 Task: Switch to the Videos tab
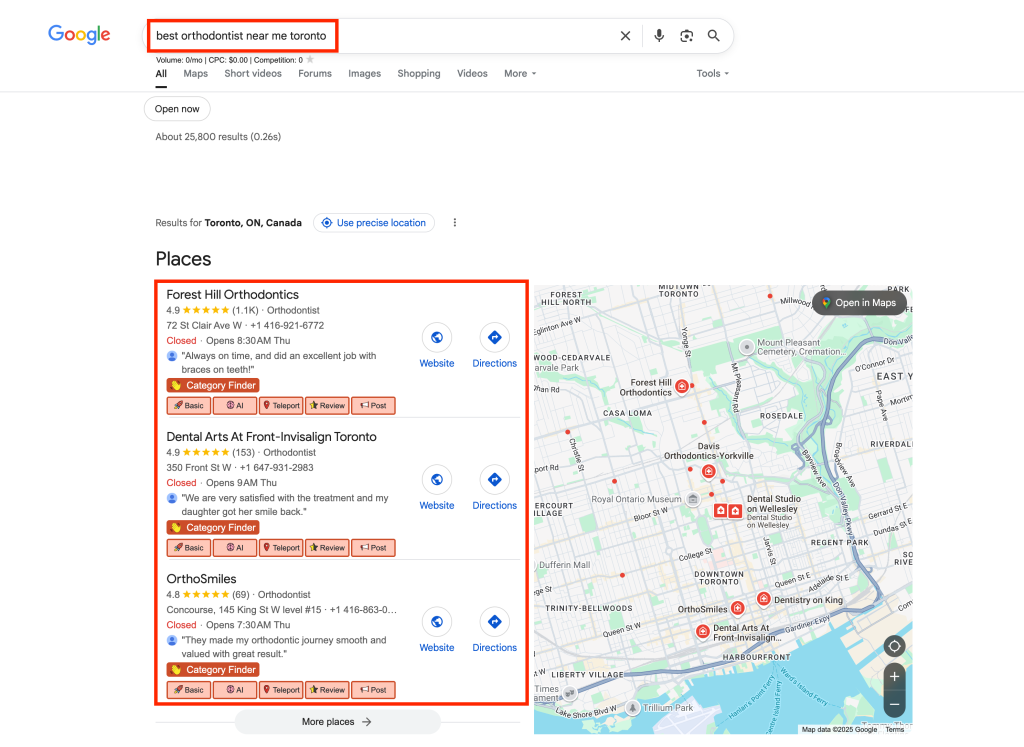472,74
